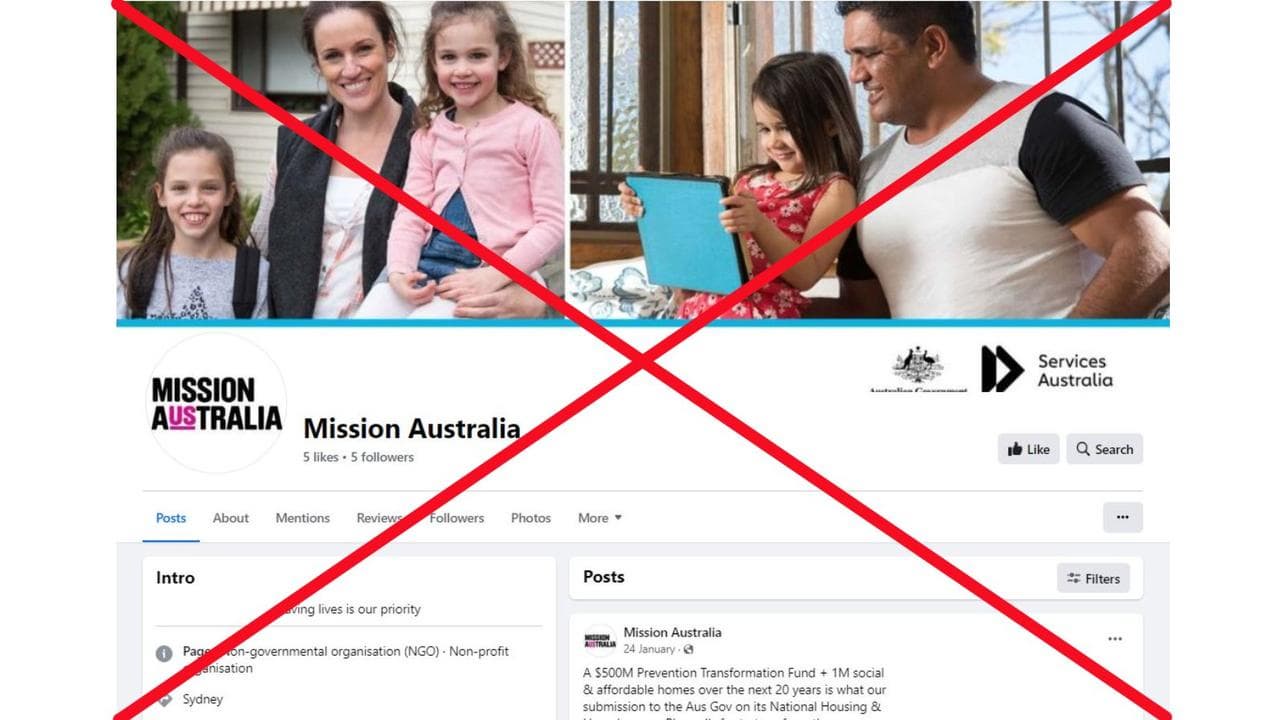Expand the More dropdown menu
1280x720 pixels.
(x=600, y=518)
